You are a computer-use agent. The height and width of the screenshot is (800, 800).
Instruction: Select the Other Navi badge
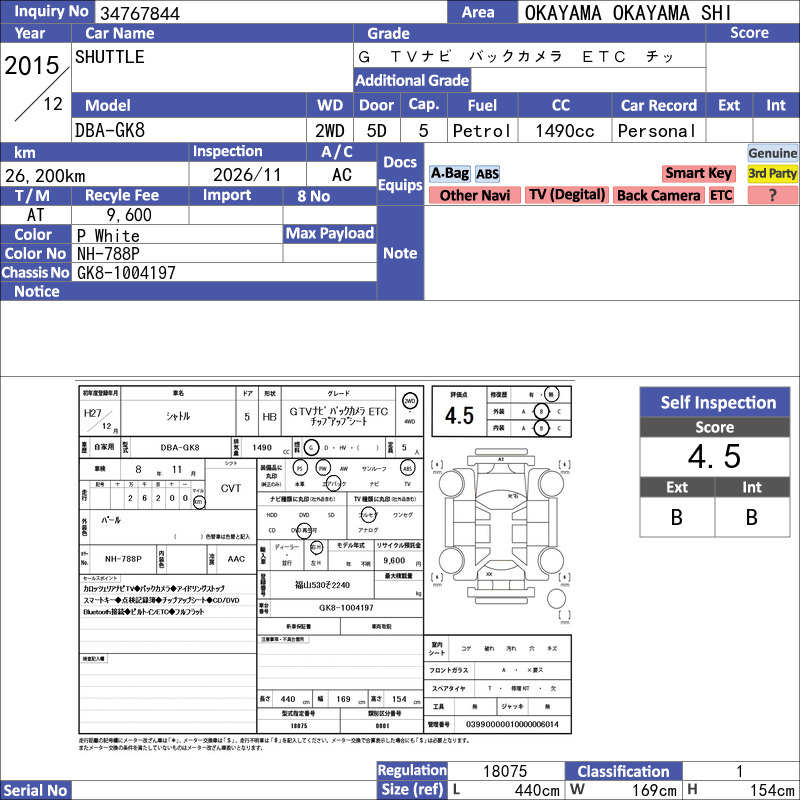click(x=474, y=195)
